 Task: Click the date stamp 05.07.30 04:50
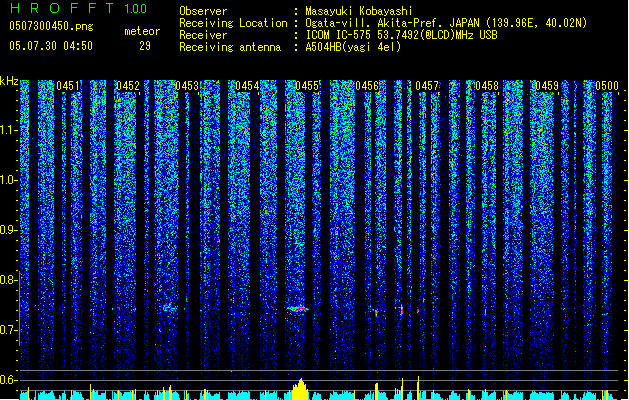coord(51,46)
